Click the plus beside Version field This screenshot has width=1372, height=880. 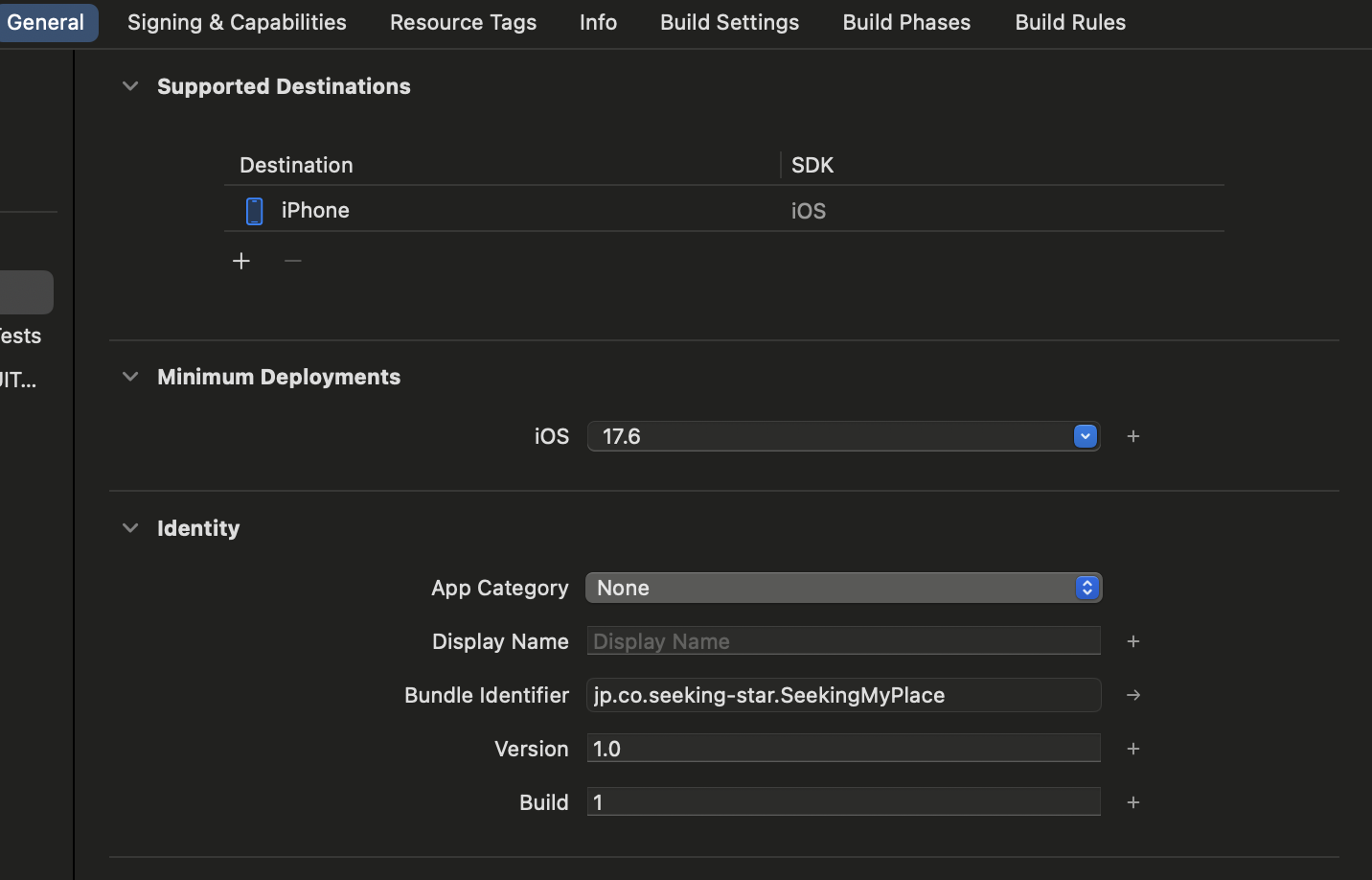1133,749
